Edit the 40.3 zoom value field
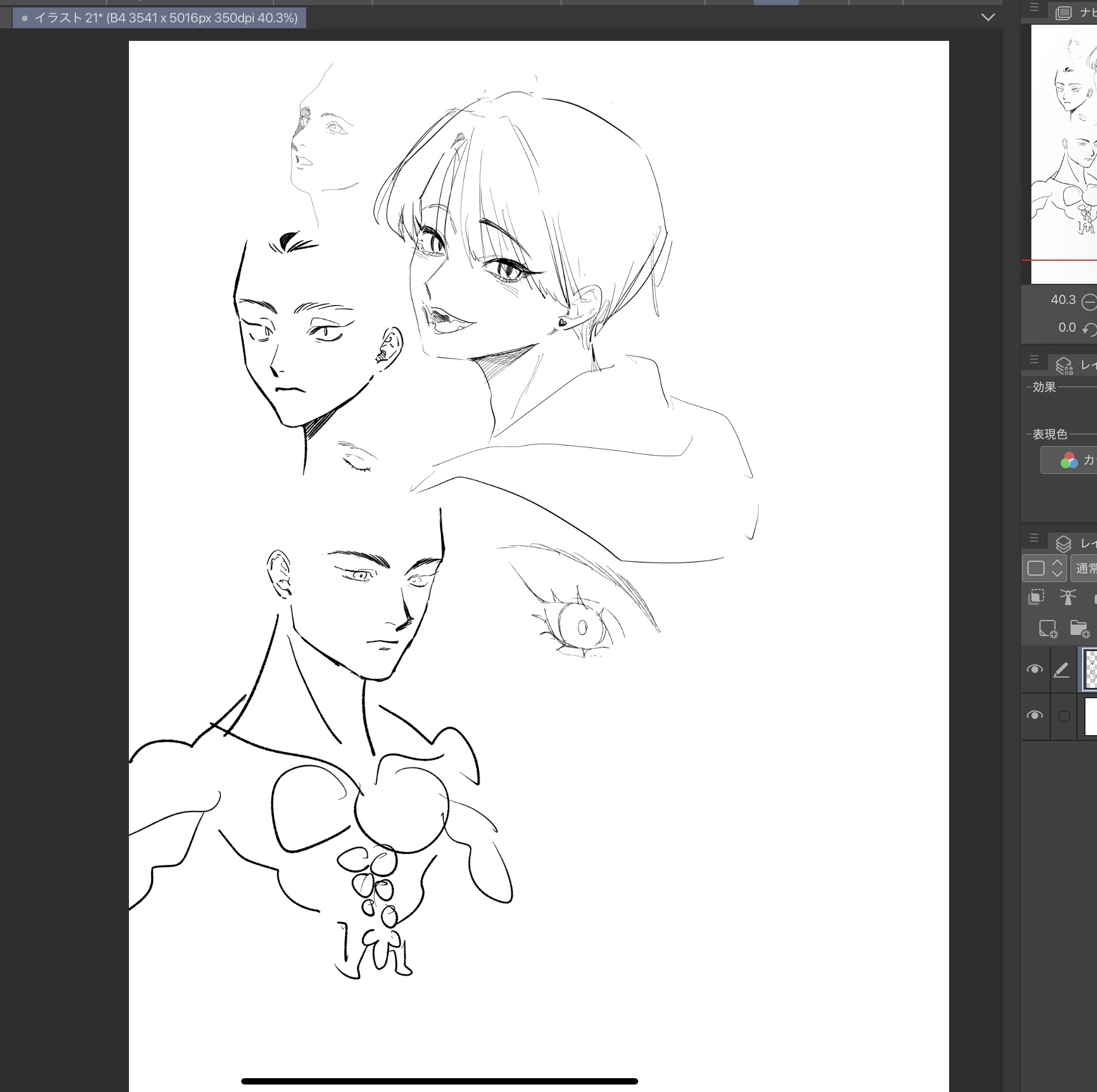 [1062, 300]
